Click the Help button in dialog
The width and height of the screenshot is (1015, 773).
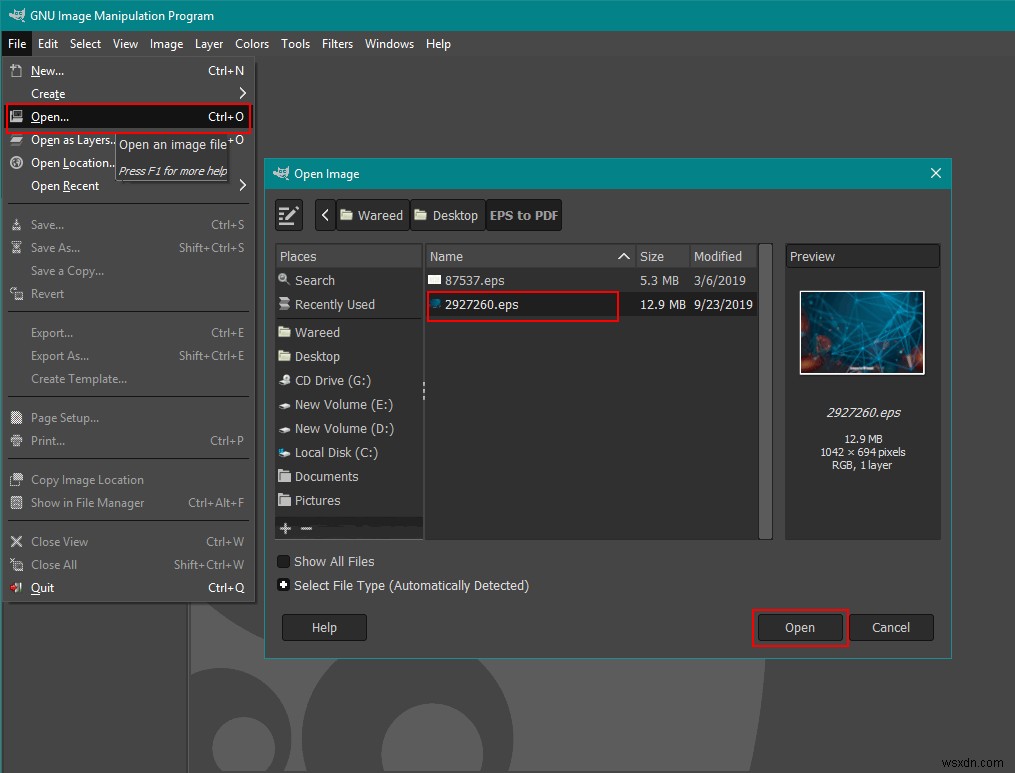pyautogui.click(x=324, y=628)
